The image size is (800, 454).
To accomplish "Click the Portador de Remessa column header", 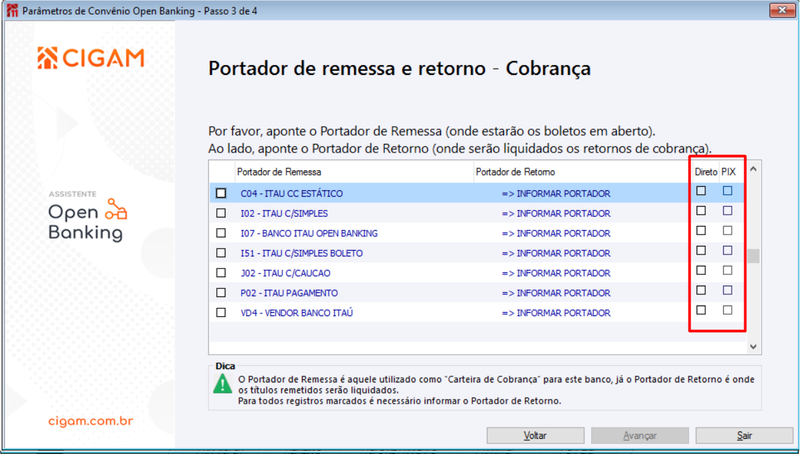I will tap(354, 172).
